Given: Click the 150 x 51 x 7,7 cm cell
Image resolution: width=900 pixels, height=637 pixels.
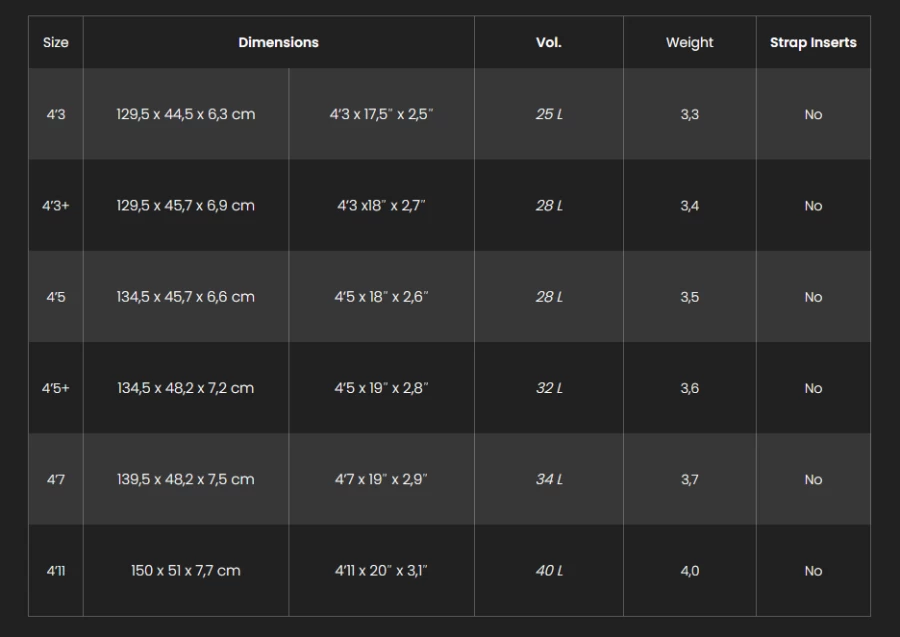Looking at the screenshot, I should click(186, 571).
